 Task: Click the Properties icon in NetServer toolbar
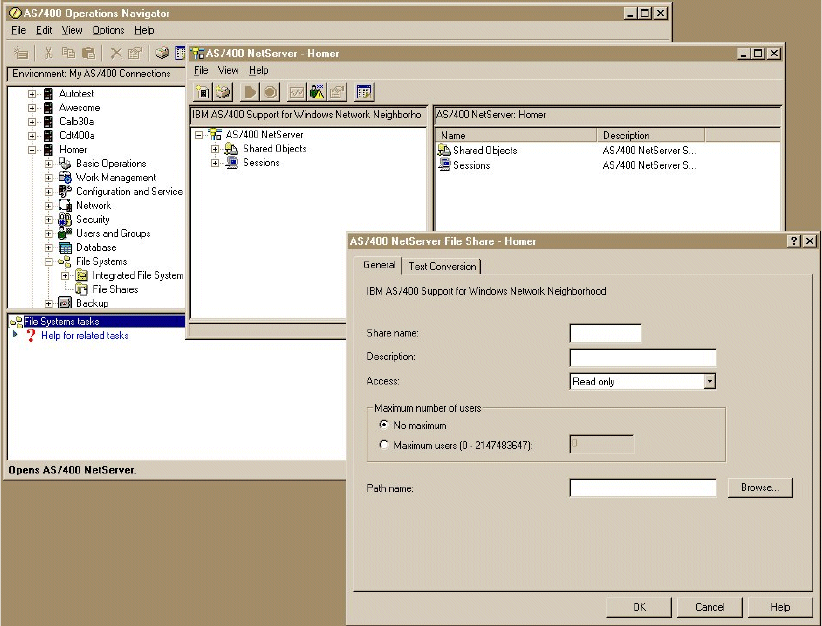click(x=337, y=92)
